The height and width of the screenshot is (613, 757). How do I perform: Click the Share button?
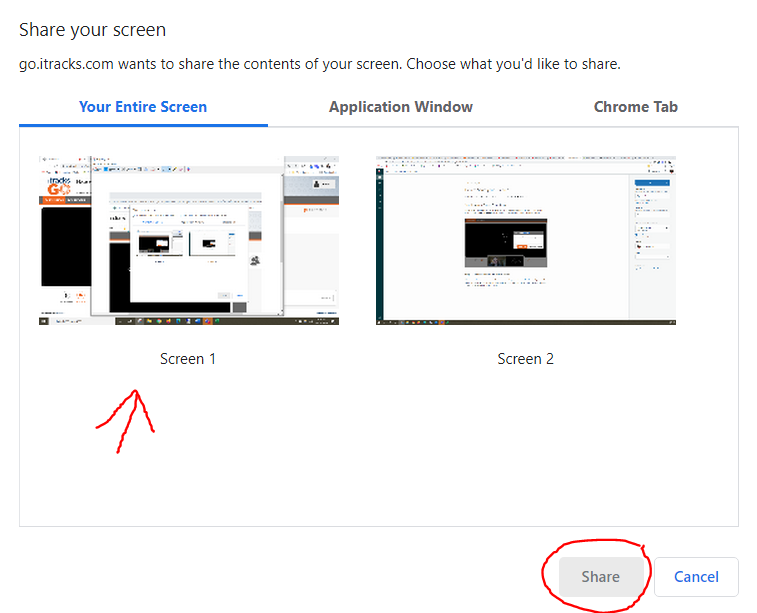point(601,577)
